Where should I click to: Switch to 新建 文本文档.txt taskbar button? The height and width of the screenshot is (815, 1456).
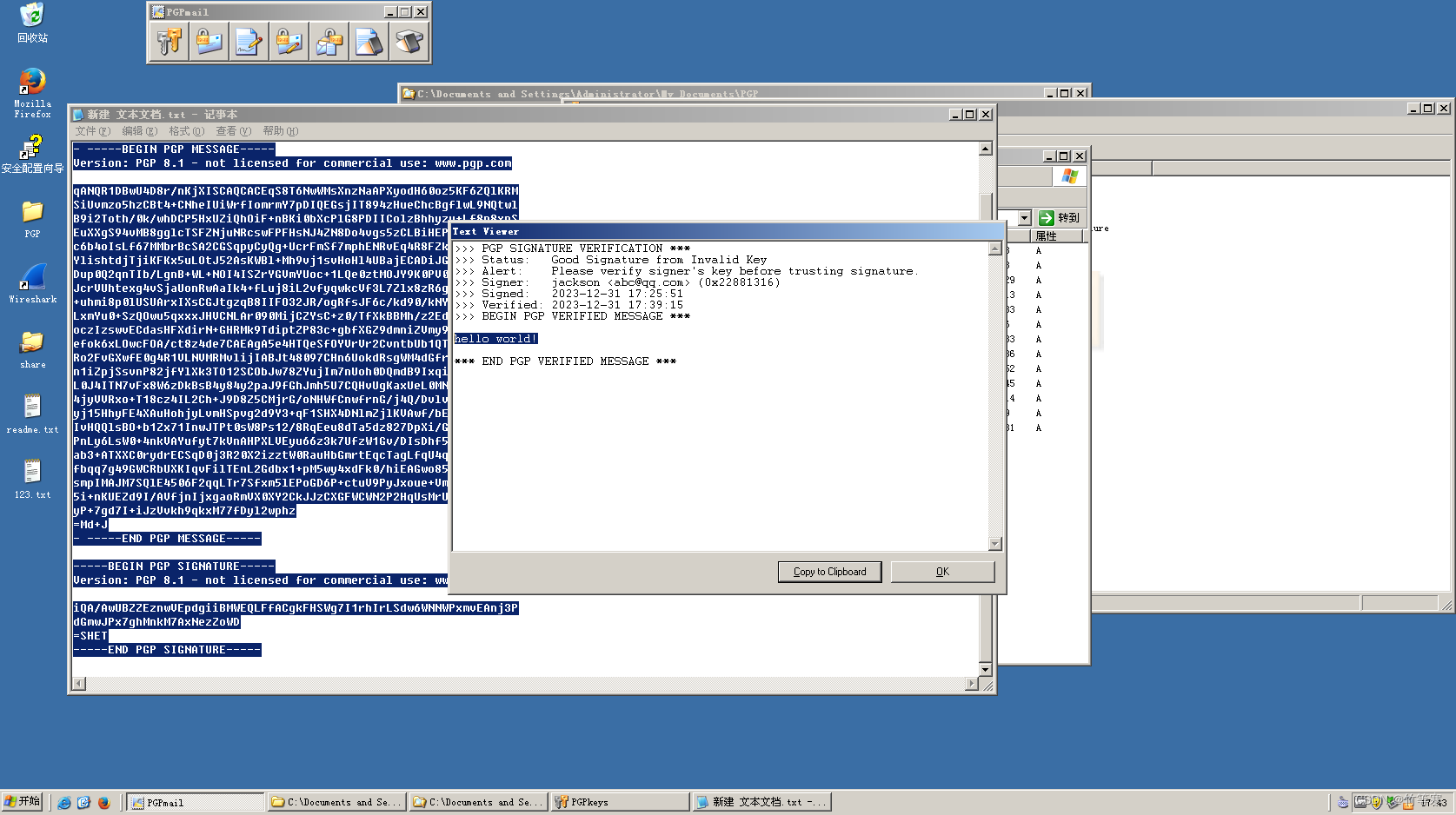coord(761,802)
